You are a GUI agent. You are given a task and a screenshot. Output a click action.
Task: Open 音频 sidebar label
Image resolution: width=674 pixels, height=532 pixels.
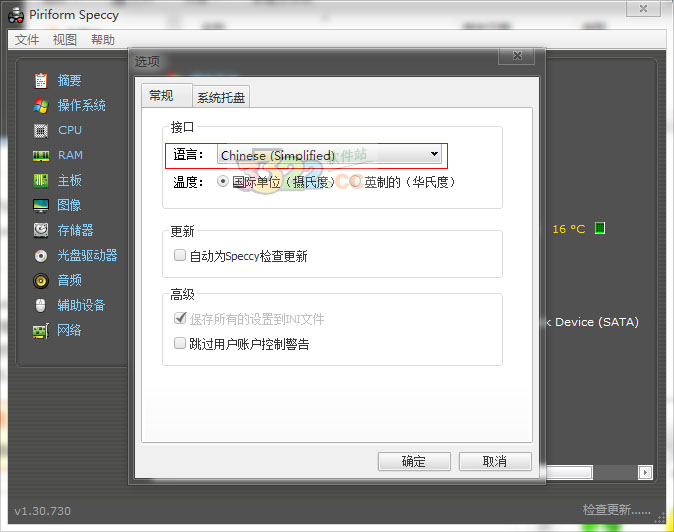(69, 281)
